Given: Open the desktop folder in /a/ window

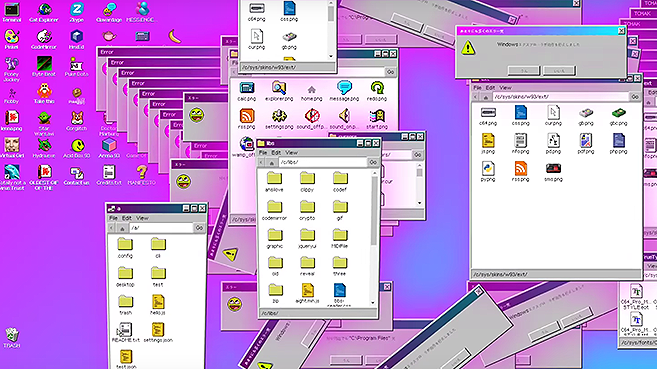Looking at the screenshot, I should pyautogui.click(x=125, y=277).
